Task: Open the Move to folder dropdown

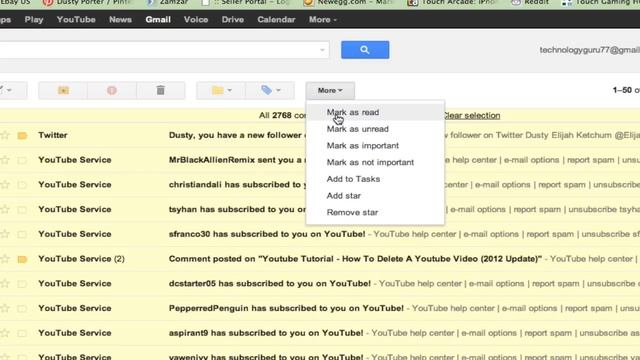Action: (x=221, y=90)
